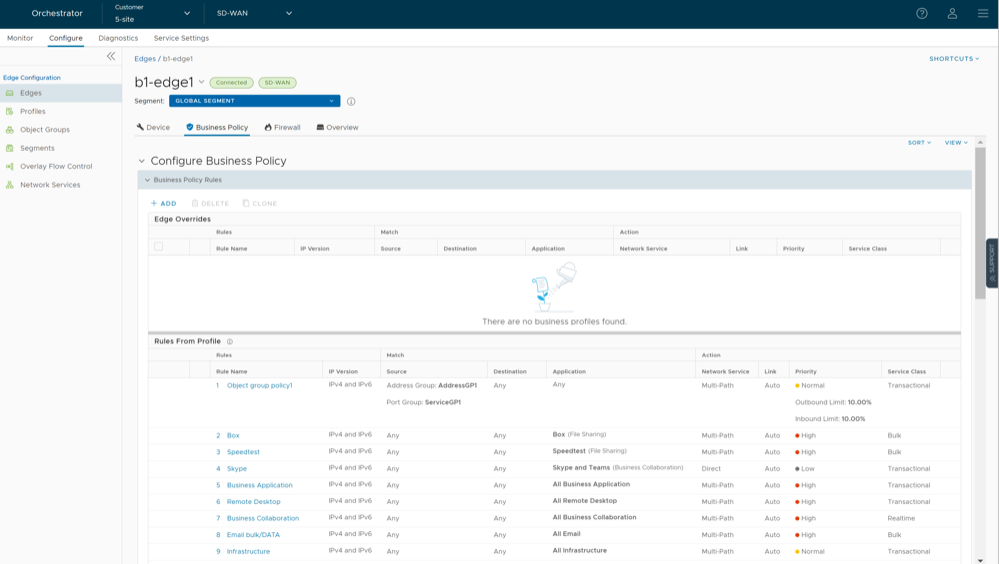Image resolution: width=999 pixels, height=564 pixels.
Task: Collapse the Configure Business Policy section
Action: [142, 161]
